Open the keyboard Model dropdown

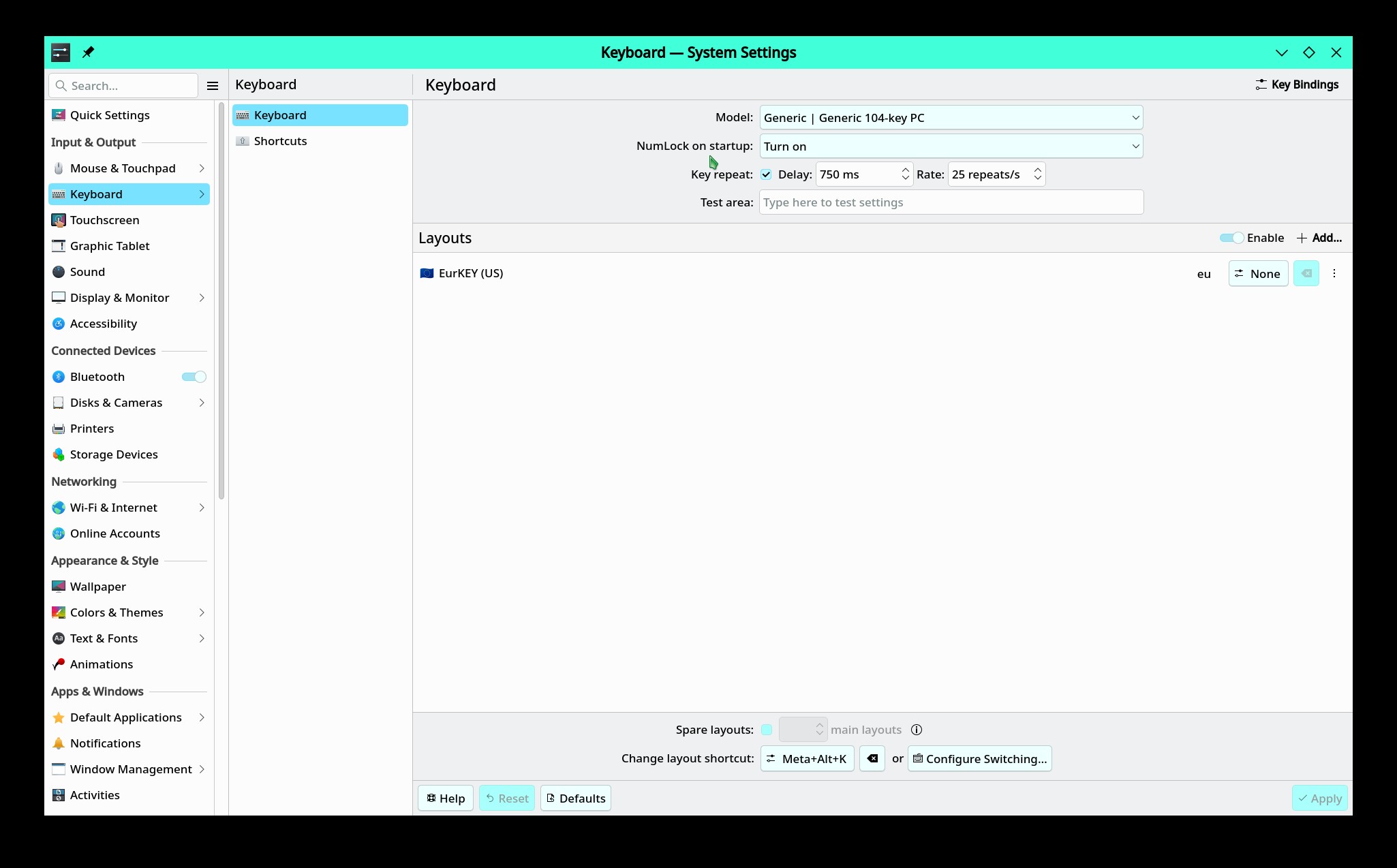(951, 118)
